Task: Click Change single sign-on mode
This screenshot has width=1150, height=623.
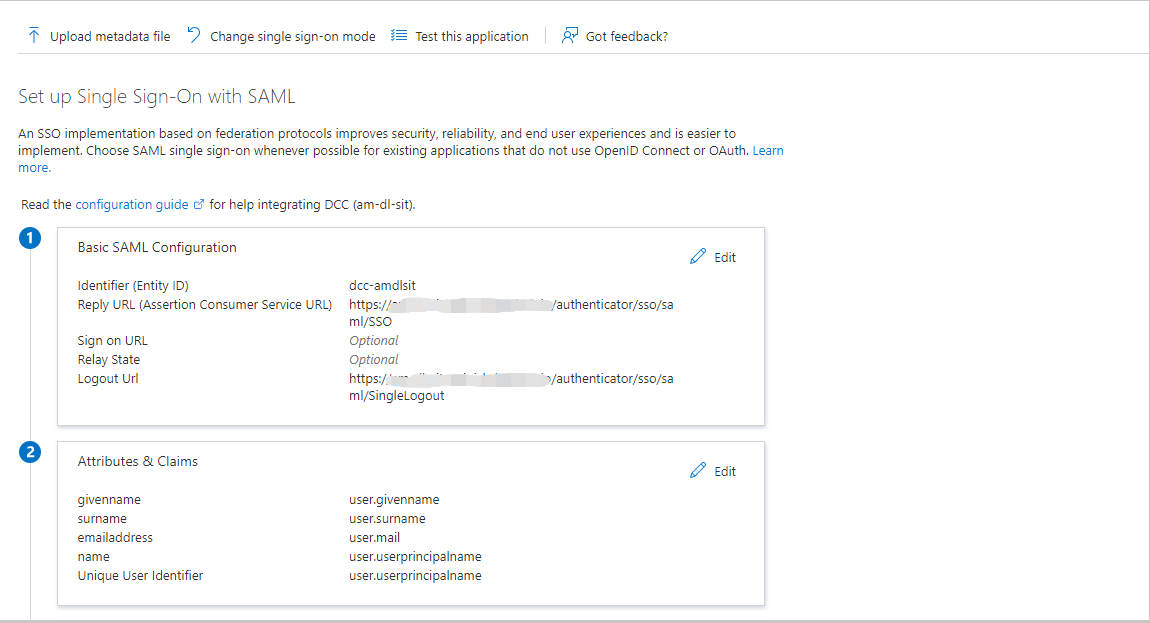Action: coord(292,35)
